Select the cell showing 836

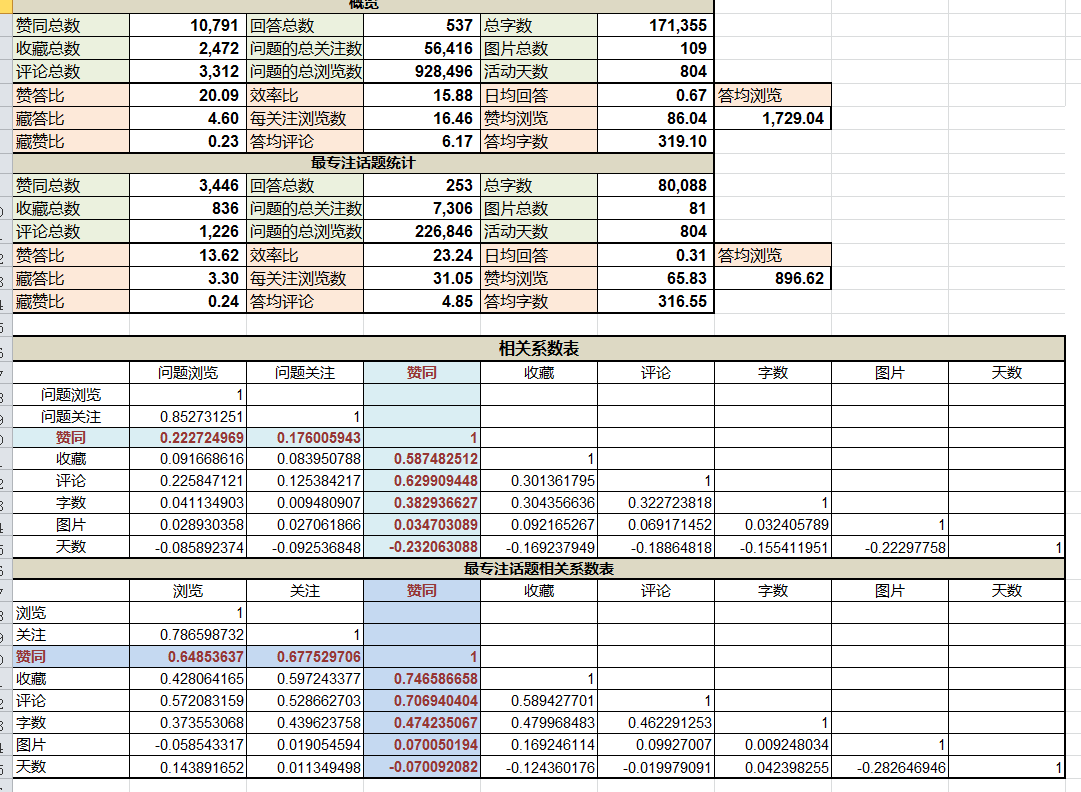coord(188,208)
